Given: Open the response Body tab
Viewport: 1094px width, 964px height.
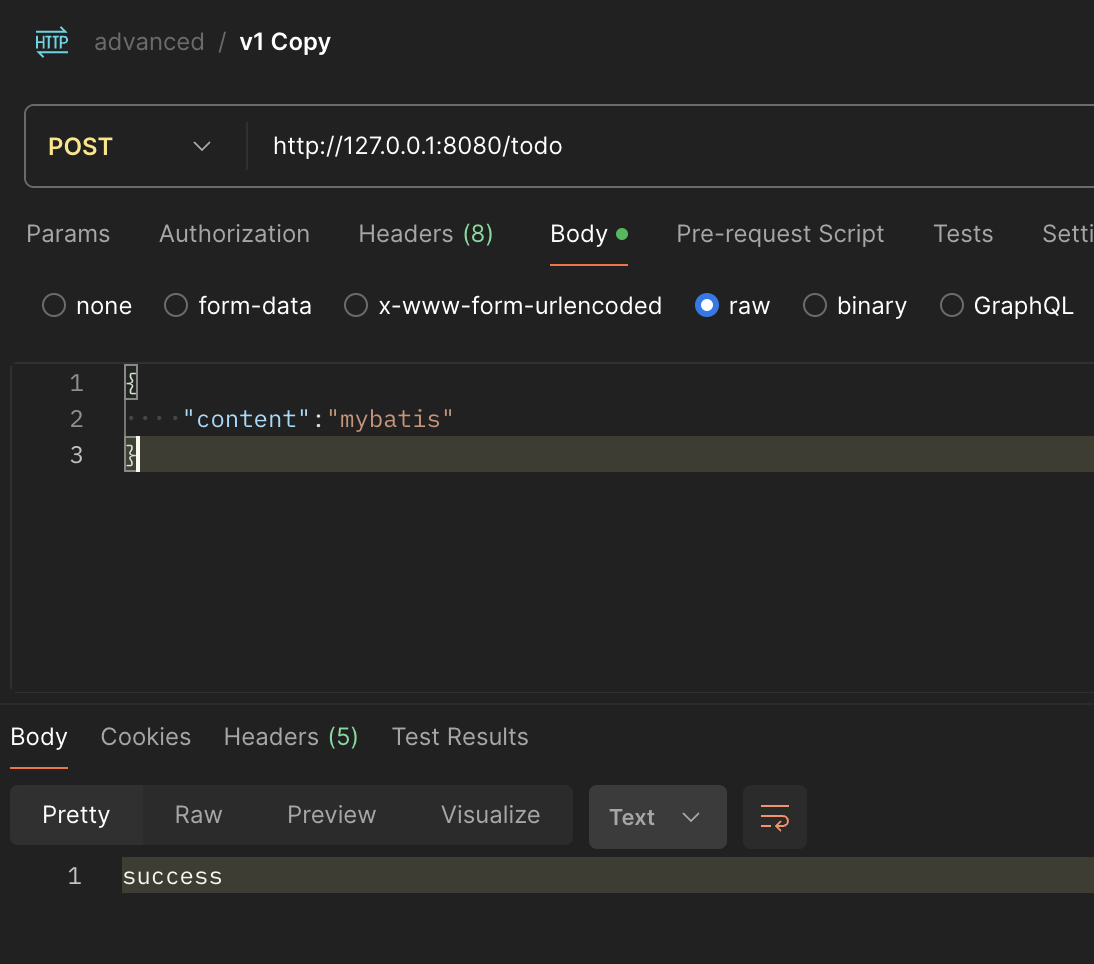Looking at the screenshot, I should [x=39, y=737].
